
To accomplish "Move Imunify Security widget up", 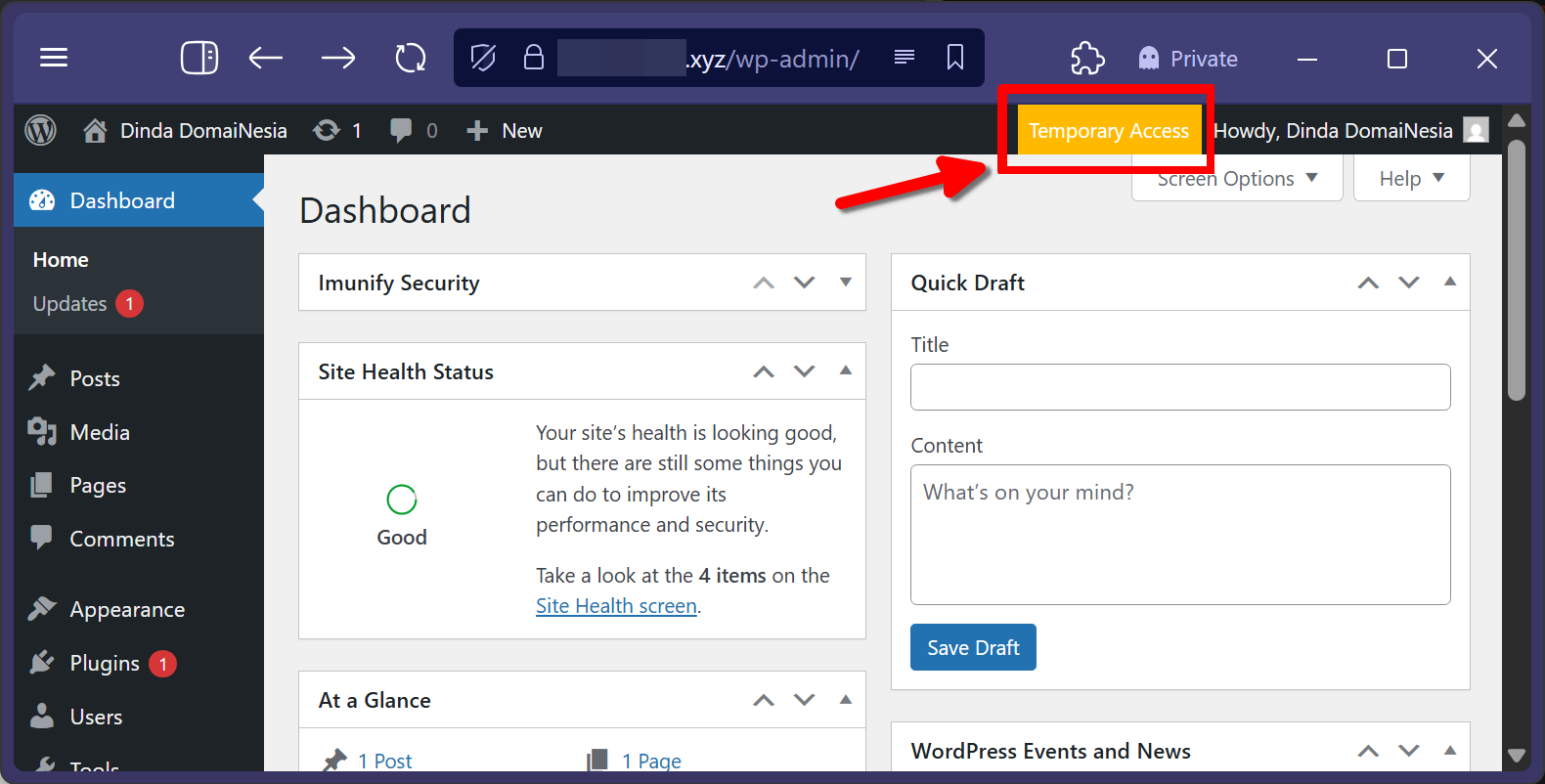I will [x=764, y=283].
